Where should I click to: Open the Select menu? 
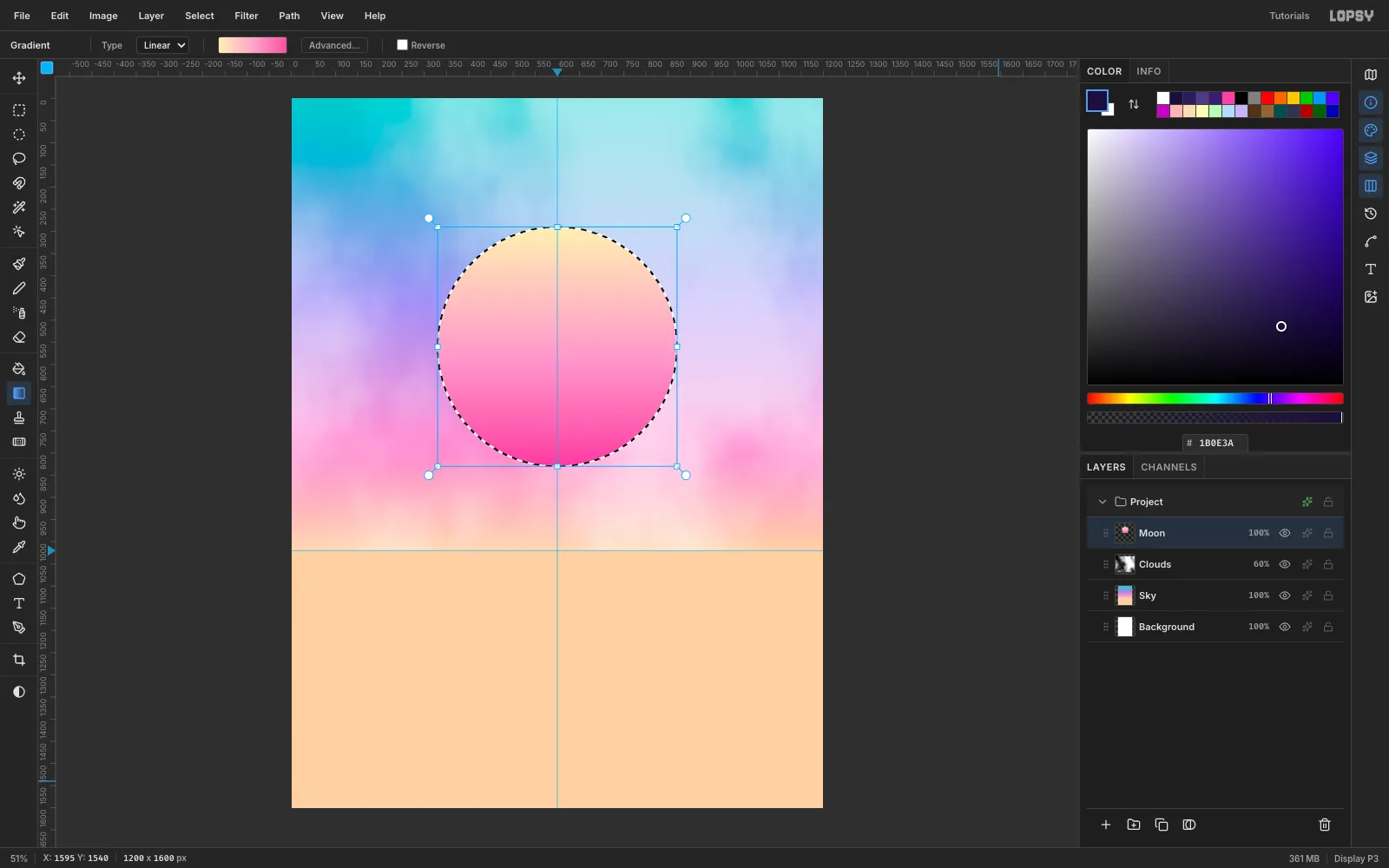click(x=200, y=16)
